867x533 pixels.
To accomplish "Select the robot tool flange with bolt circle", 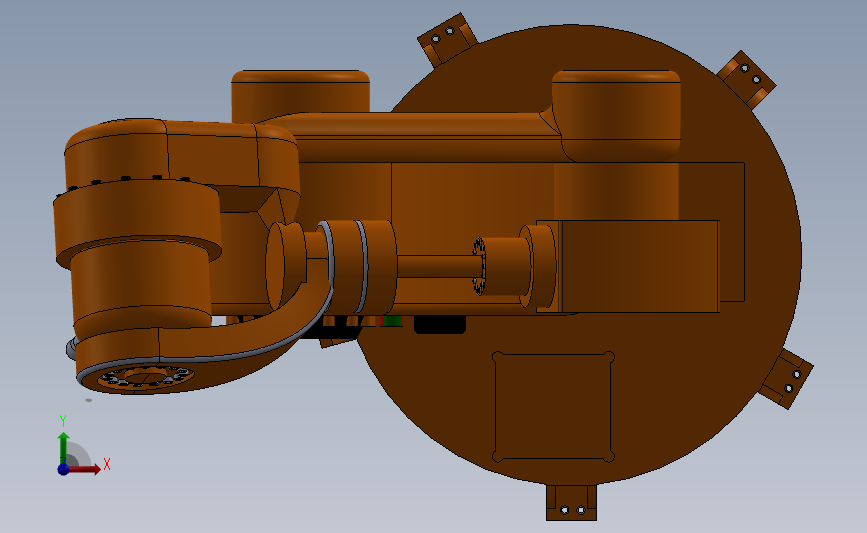I will point(145,378).
